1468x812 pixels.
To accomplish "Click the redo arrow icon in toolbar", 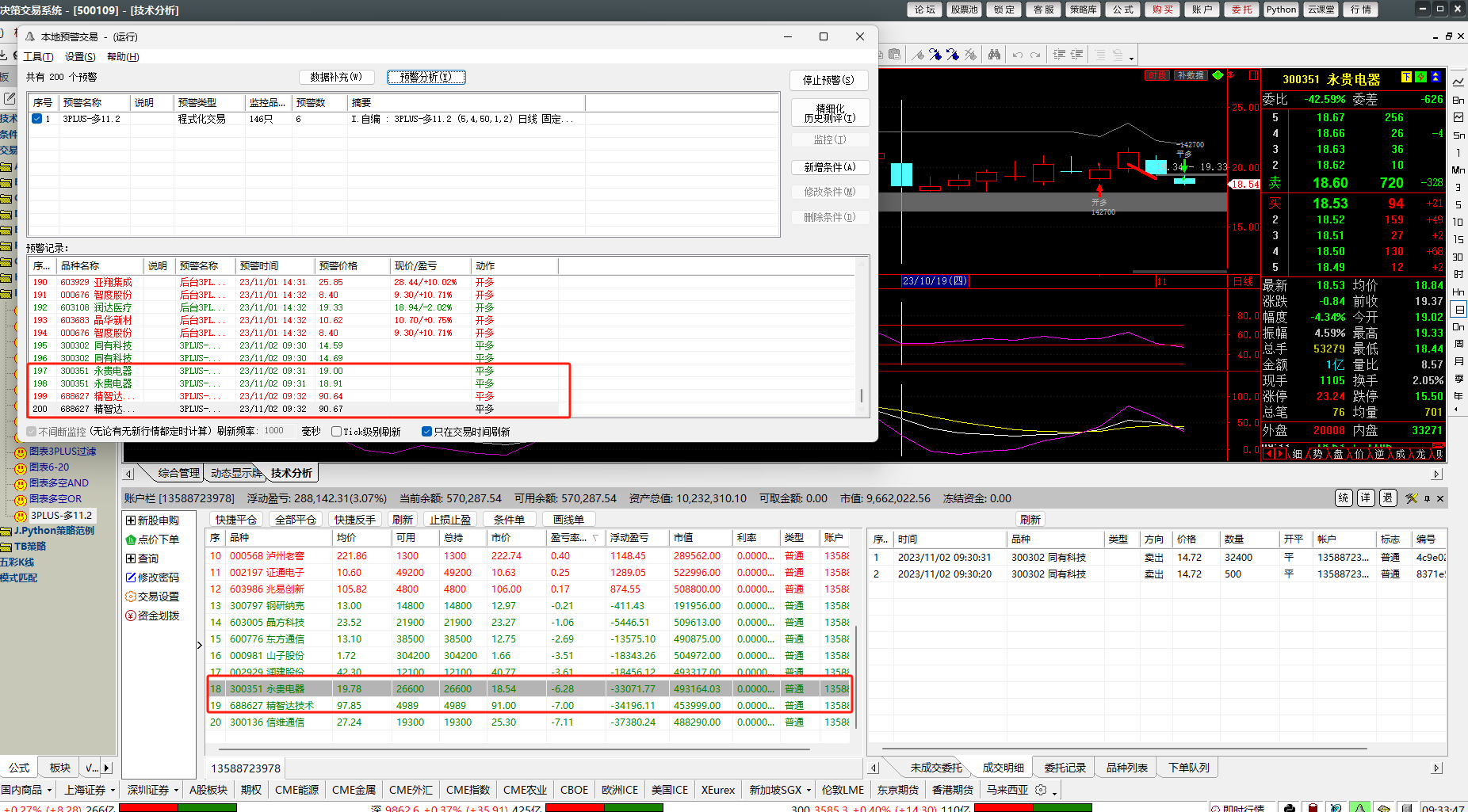I will [x=1035, y=55].
